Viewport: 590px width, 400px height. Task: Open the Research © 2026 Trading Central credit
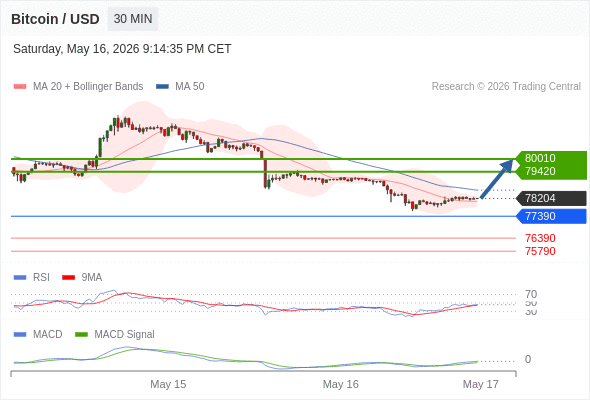tap(506, 87)
